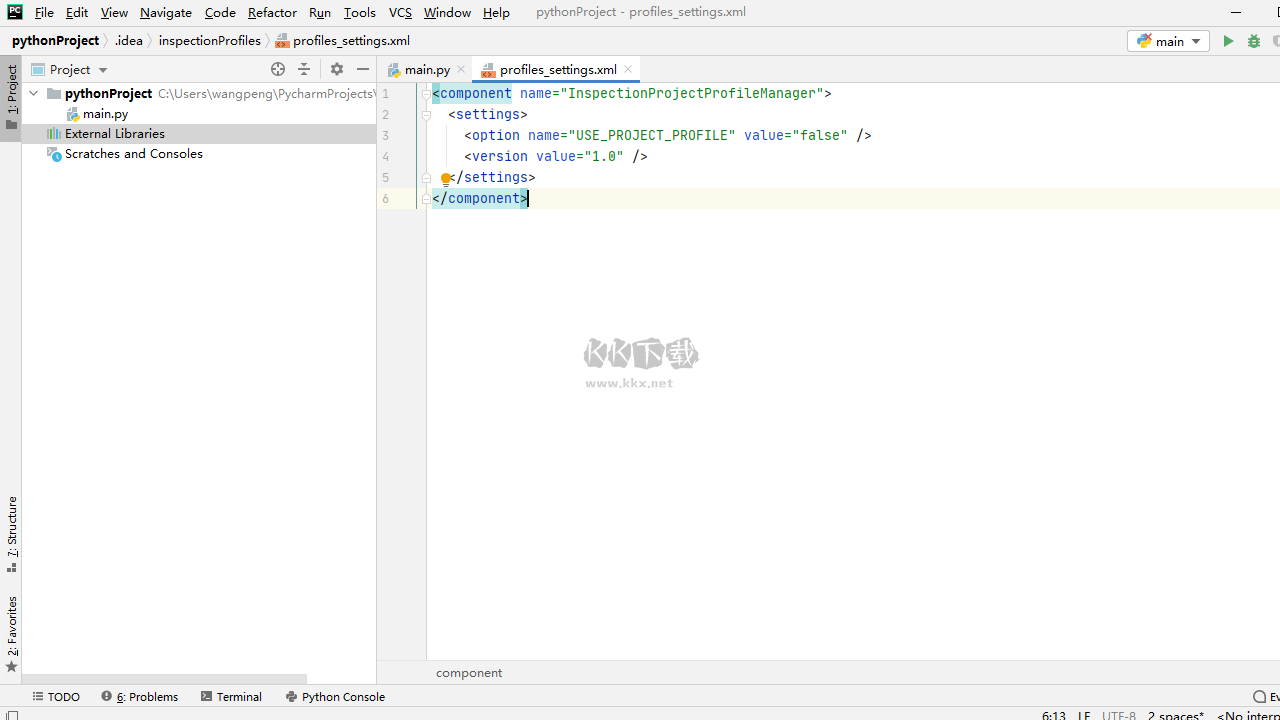
Task: Open the main run configuration dropdown
Action: tap(1168, 41)
